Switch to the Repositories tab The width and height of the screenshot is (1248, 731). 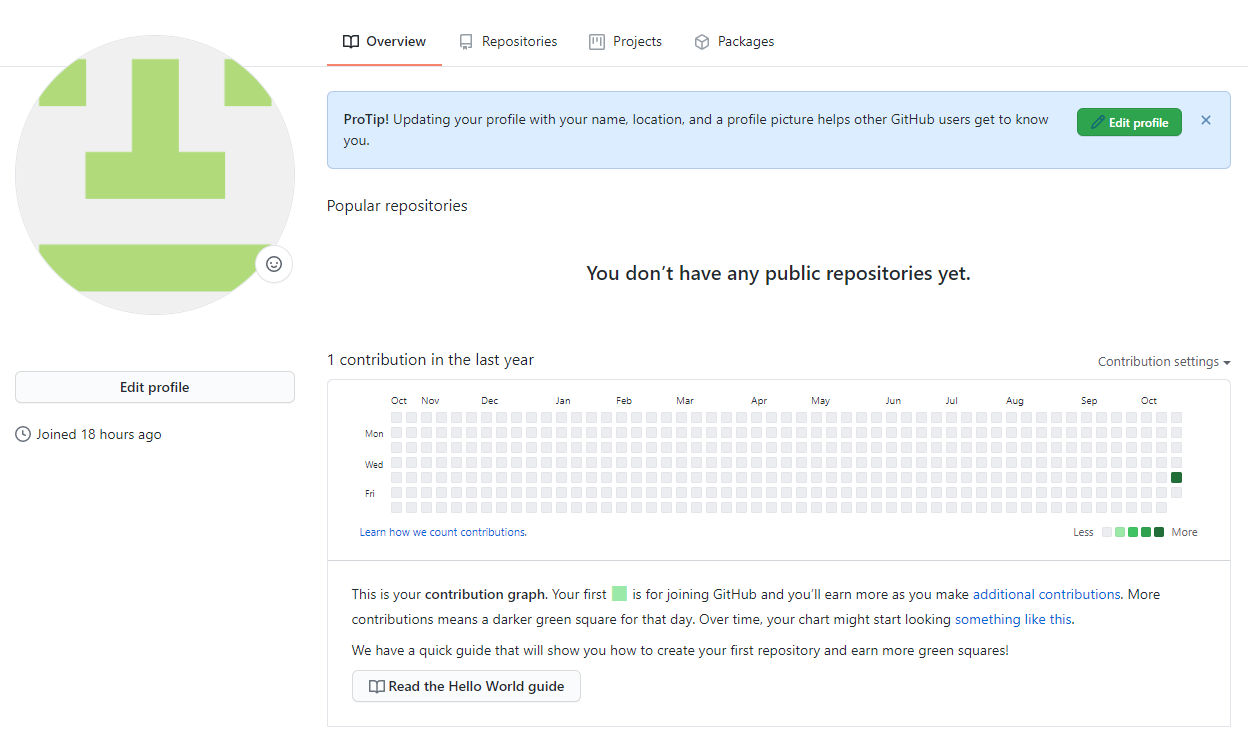pyautogui.click(x=508, y=42)
